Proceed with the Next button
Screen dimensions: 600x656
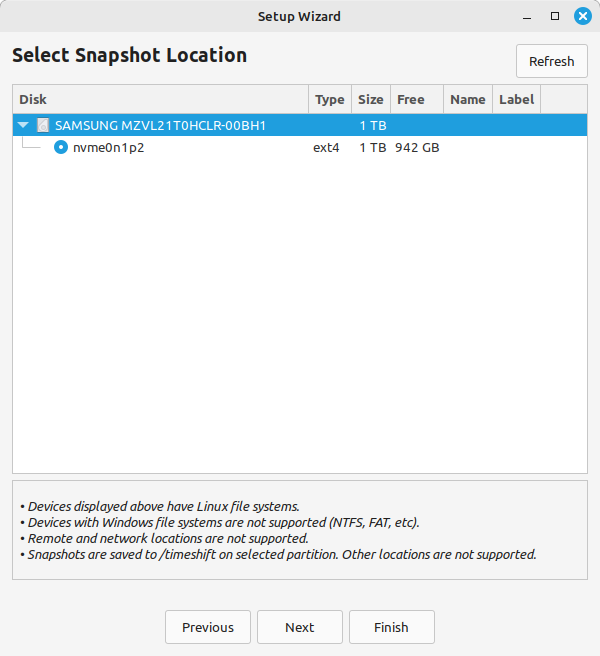(300, 627)
